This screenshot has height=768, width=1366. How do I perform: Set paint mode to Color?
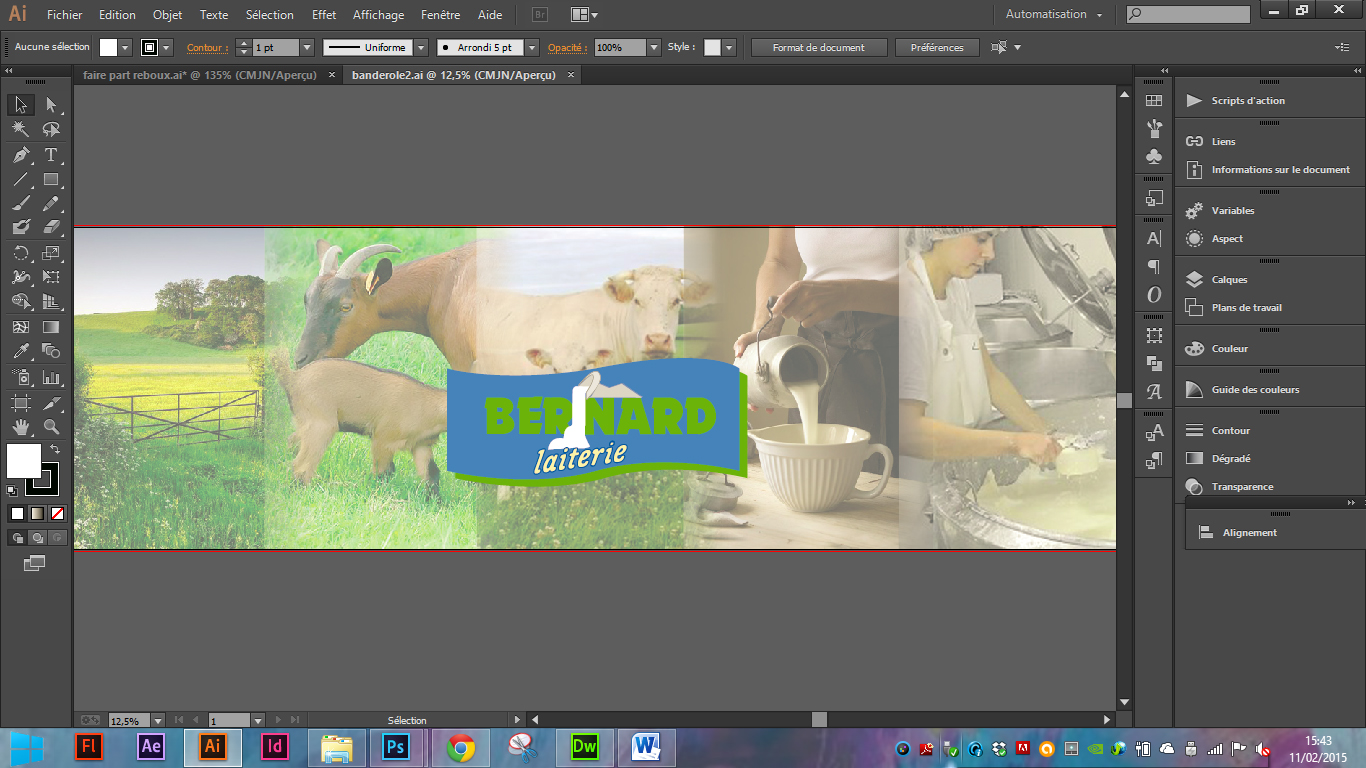(x=17, y=514)
